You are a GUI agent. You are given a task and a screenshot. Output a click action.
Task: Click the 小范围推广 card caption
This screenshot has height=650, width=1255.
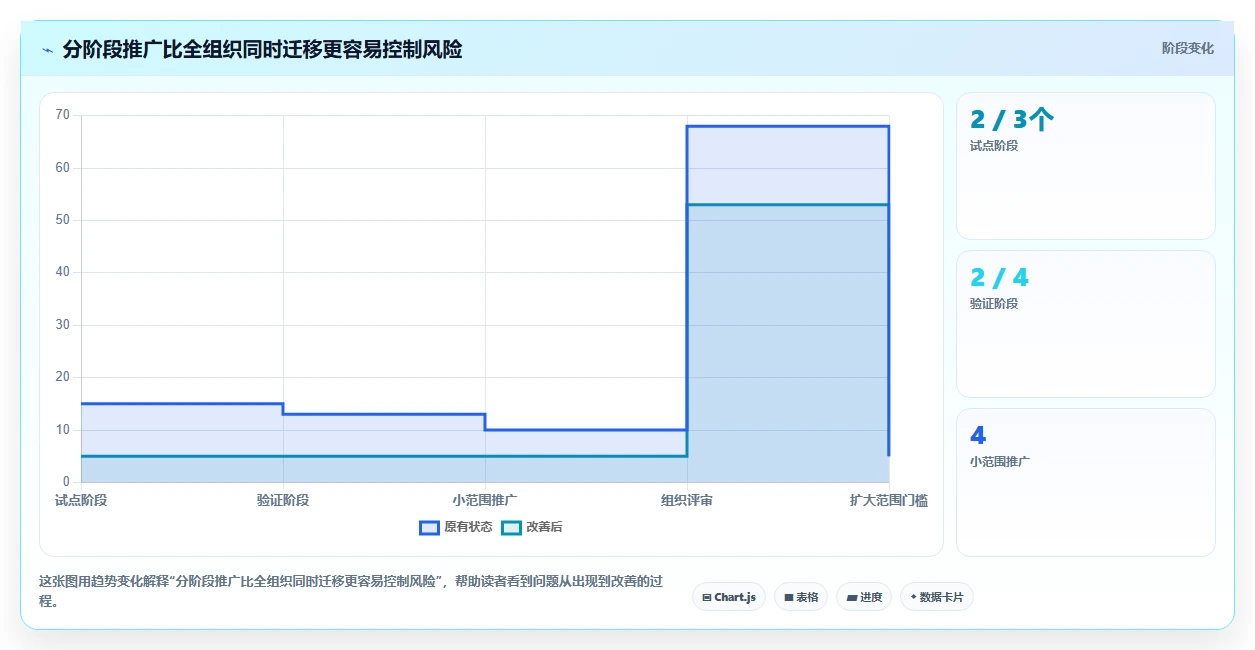(1000, 462)
